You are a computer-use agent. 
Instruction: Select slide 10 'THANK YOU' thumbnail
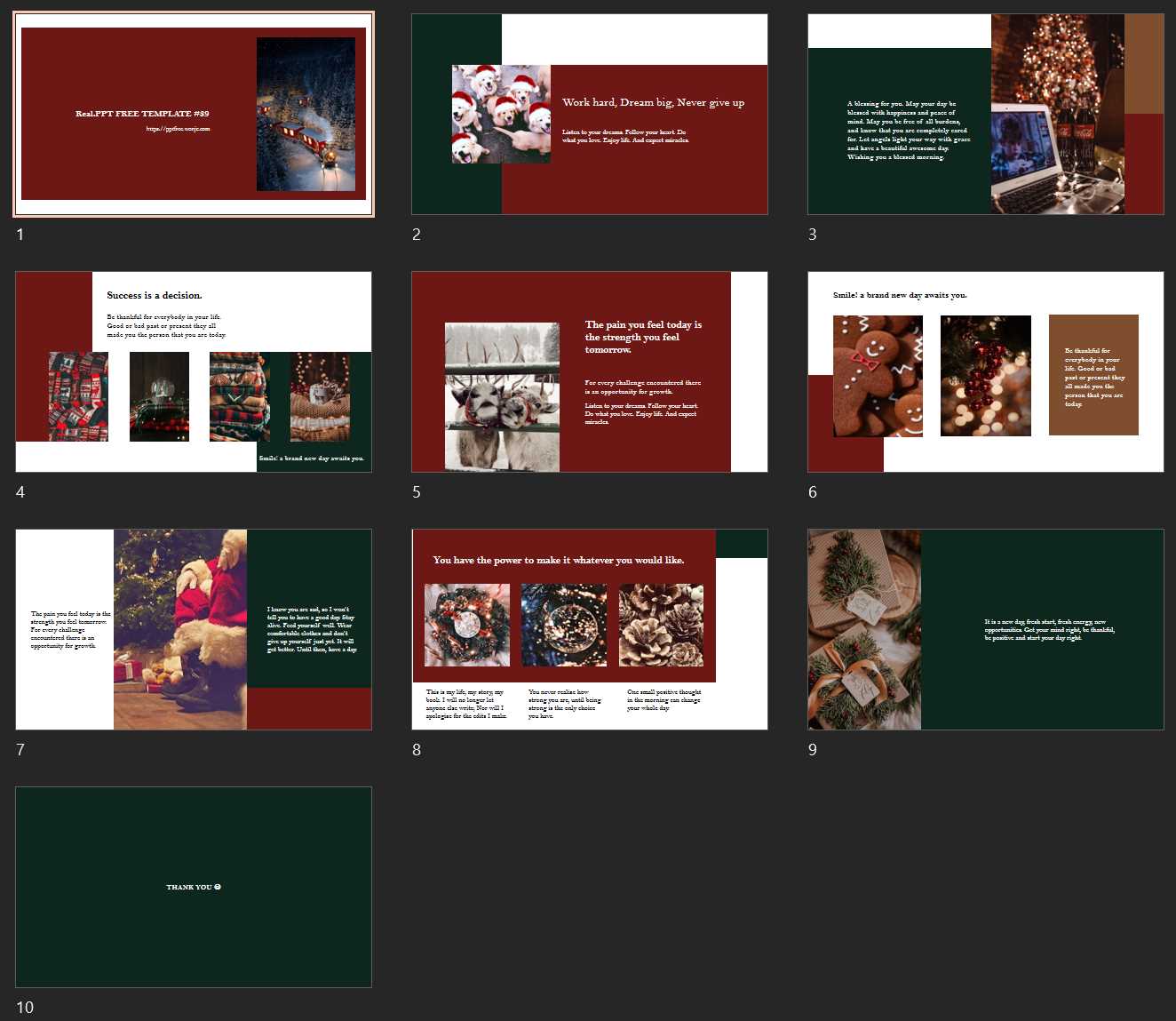[x=194, y=887]
